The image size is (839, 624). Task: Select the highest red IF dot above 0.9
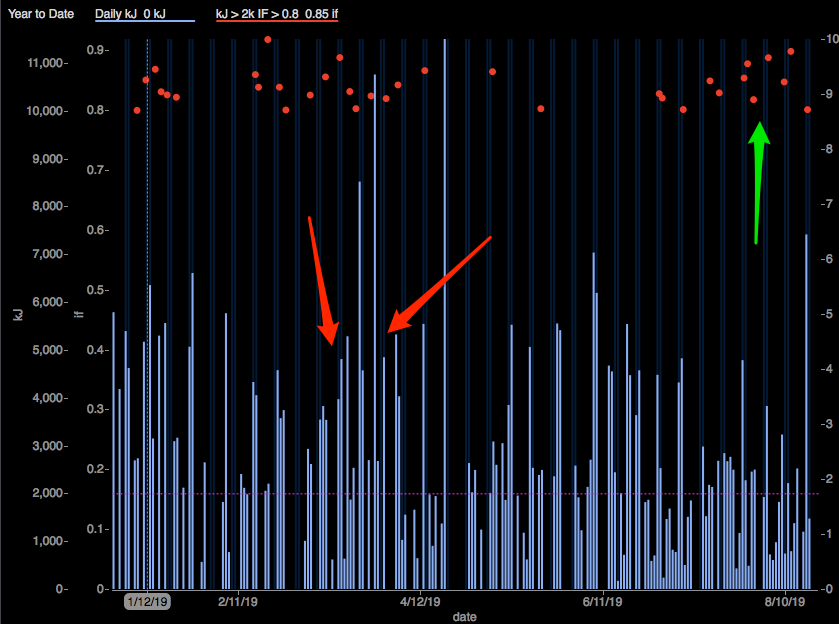pyautogui.click(x=268, y=40)
